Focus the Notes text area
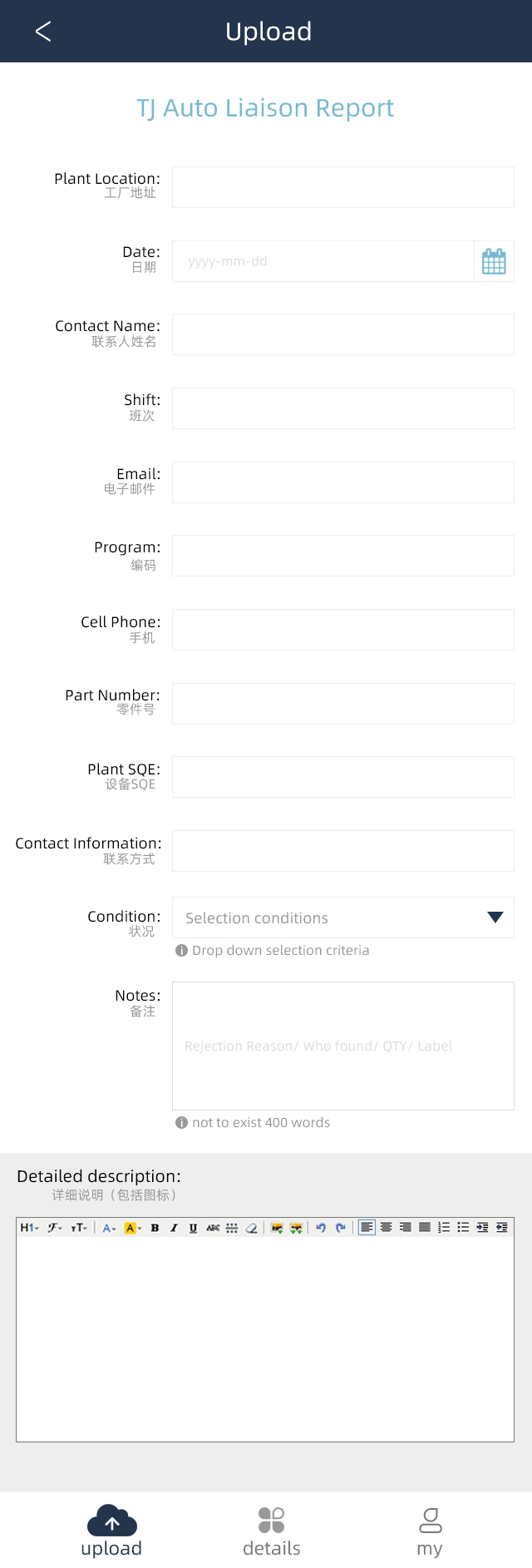Viewport: 532px width, 1568px height. (342, 1046)
